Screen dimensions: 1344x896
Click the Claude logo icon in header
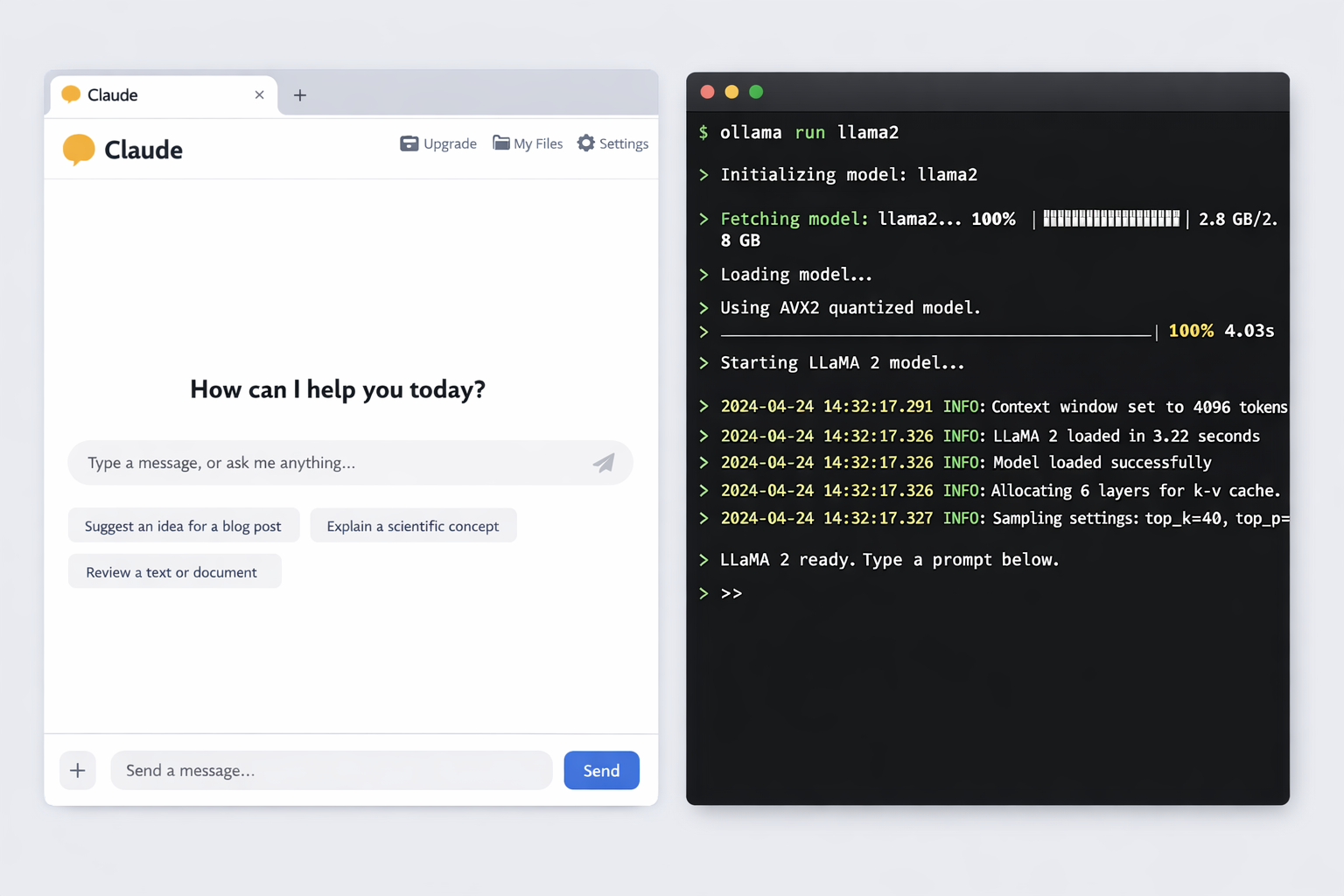point(79,150)
